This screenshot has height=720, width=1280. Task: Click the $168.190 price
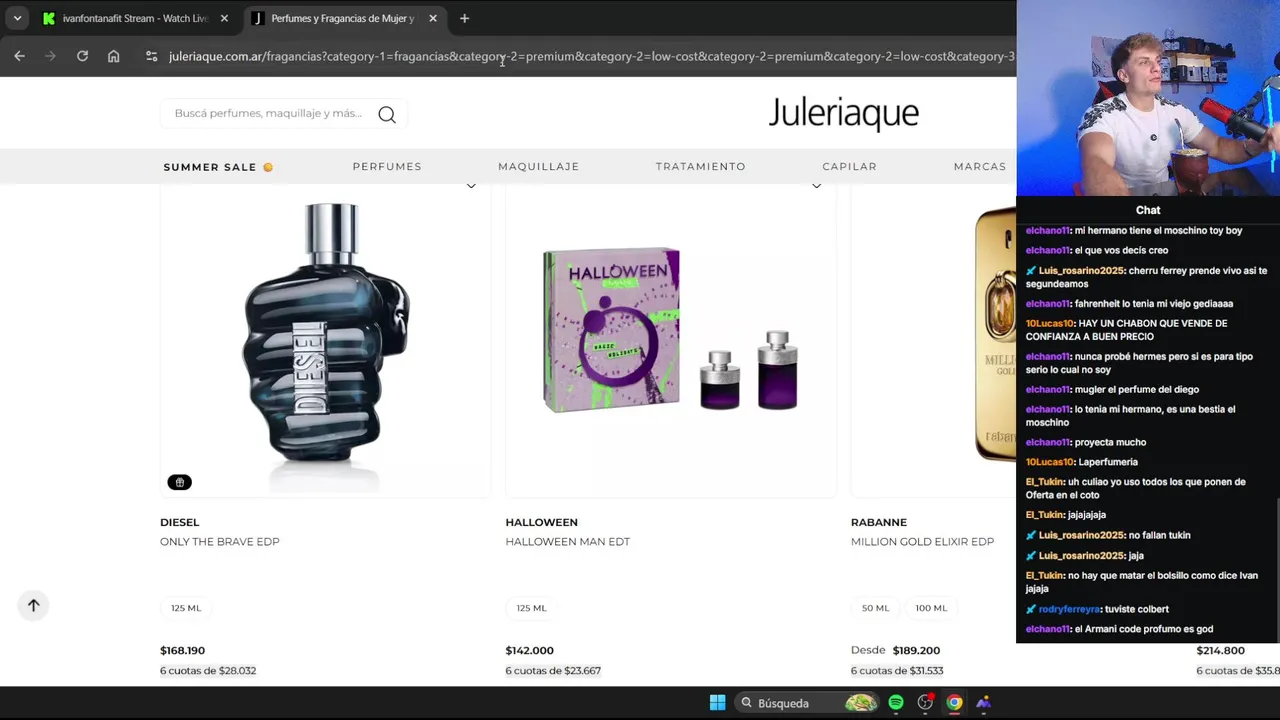[x=182, y=650]
